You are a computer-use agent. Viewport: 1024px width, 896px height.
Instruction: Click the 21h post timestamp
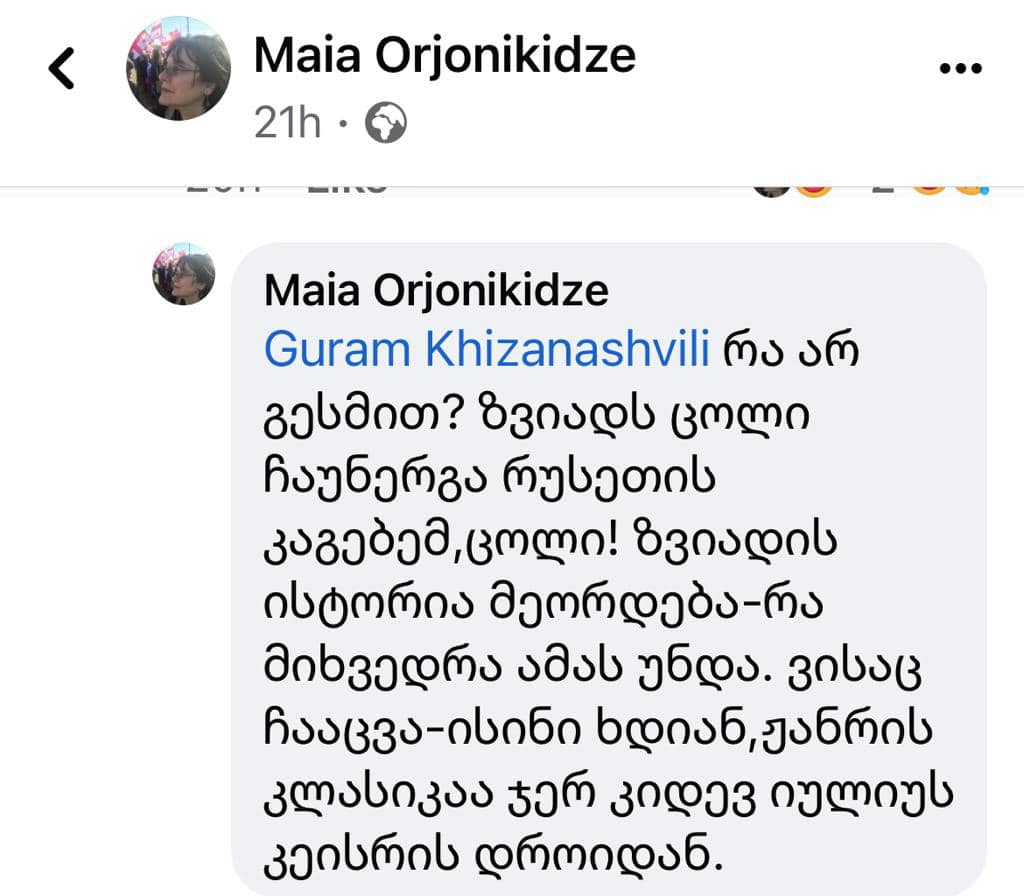coord(287,123)
